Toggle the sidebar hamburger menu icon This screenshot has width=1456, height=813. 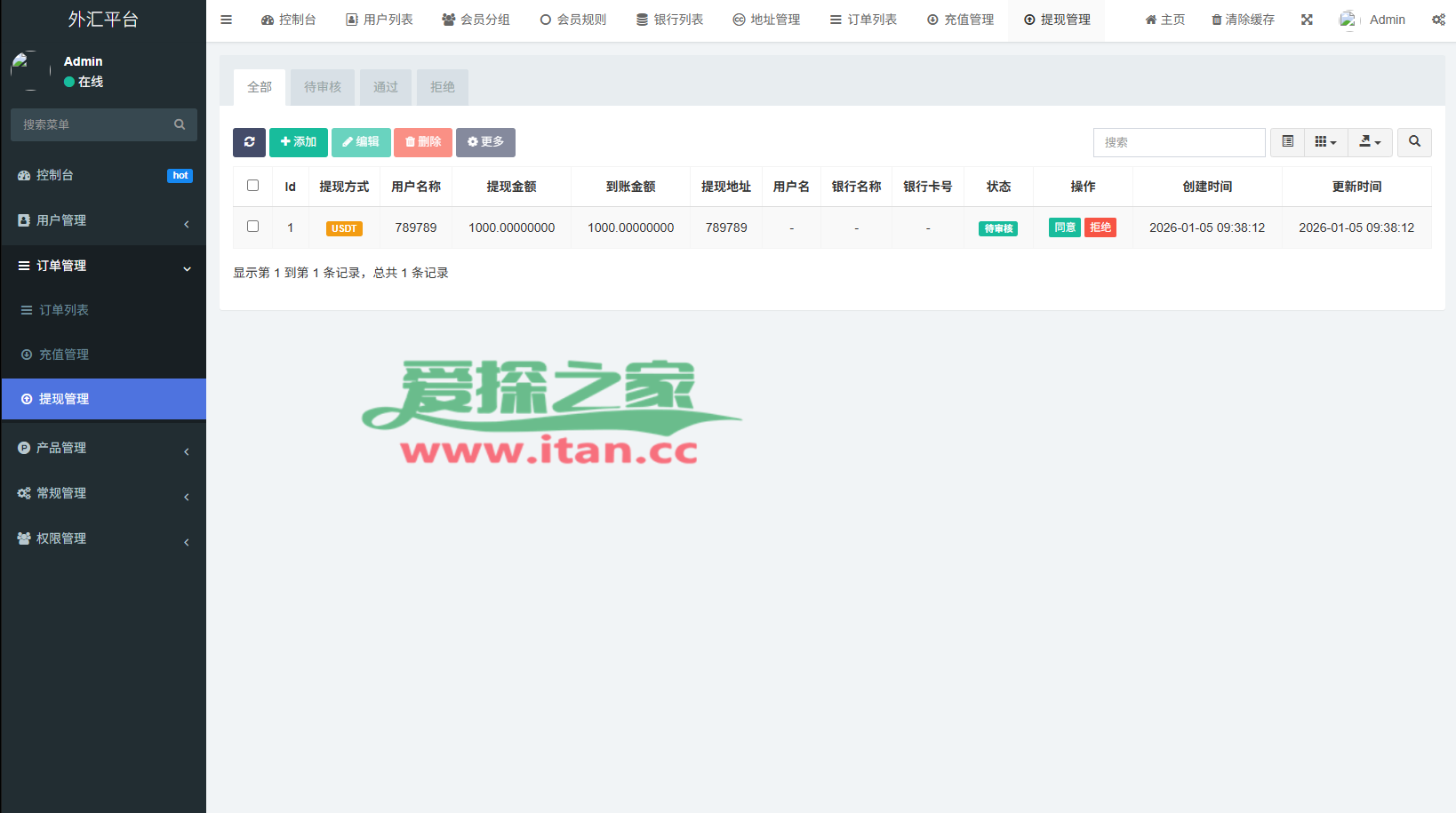tap(227, 20)
